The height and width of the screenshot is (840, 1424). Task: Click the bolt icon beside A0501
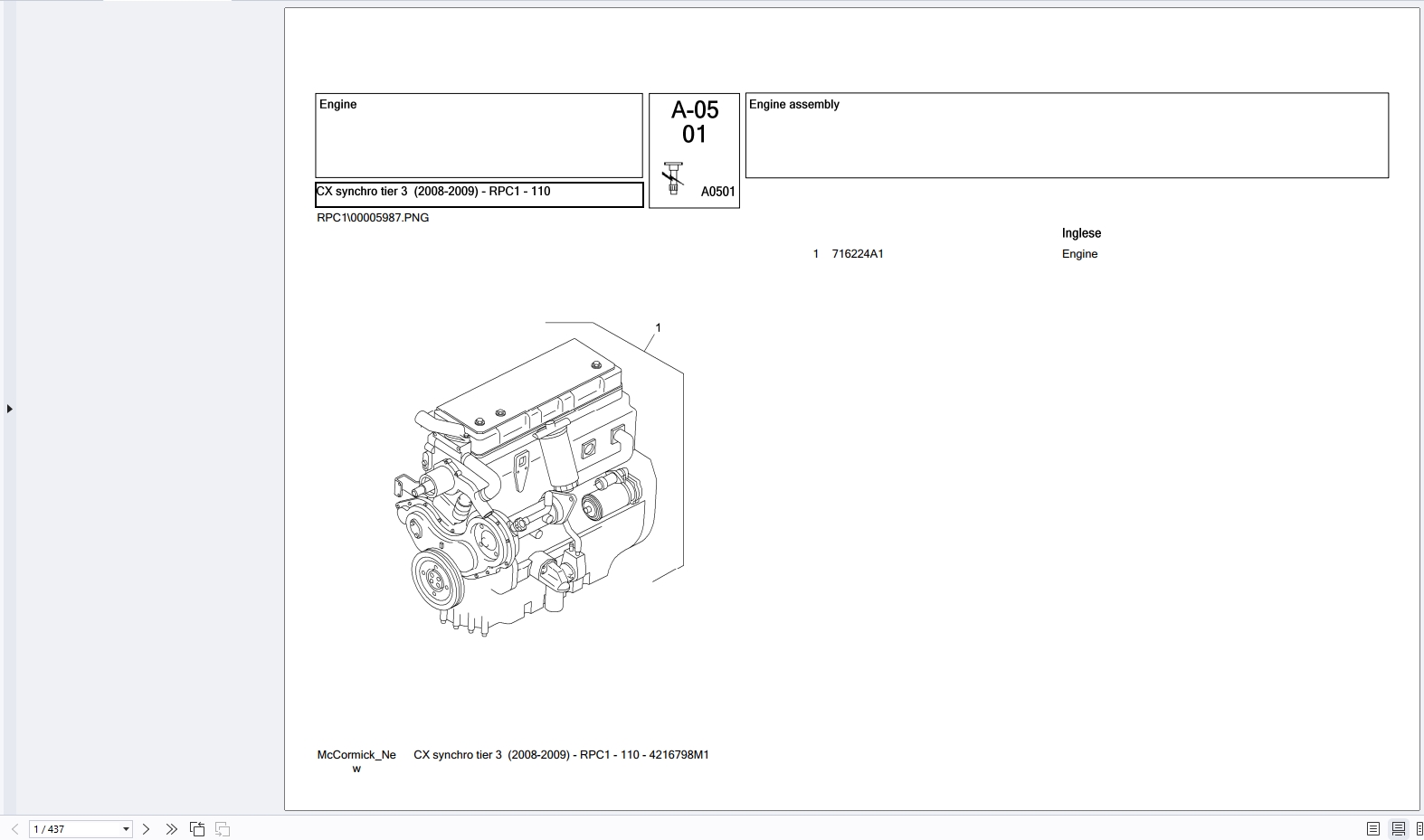point(672,178)
